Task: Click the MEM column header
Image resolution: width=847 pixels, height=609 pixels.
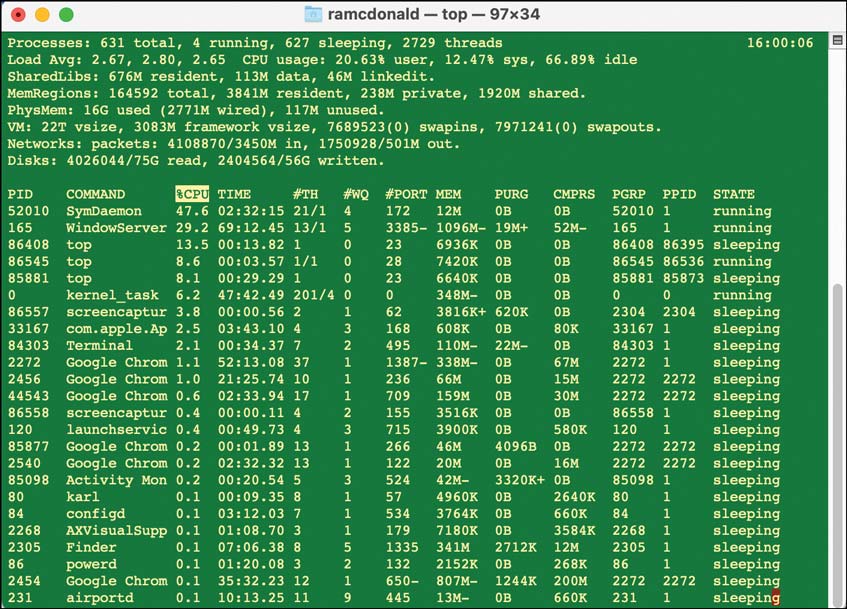Action: (448, 194)
